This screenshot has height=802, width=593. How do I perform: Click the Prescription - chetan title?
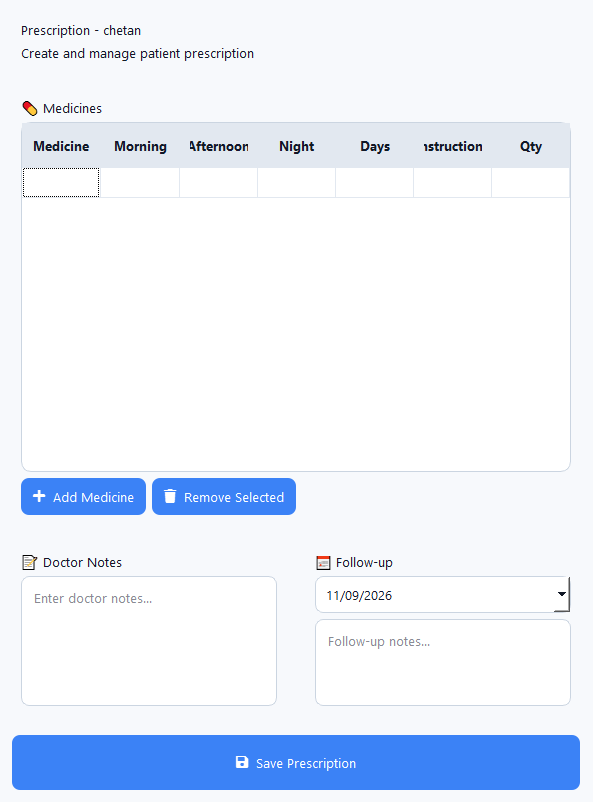pos(81,31)
